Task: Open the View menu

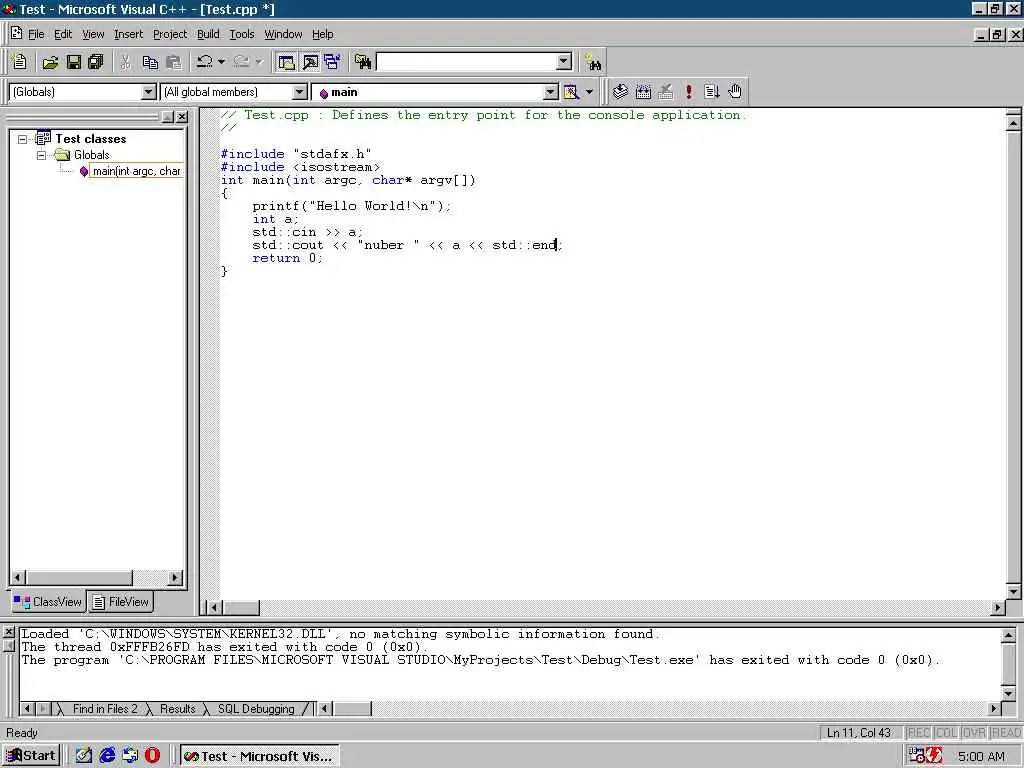Action: click(93, 34)
